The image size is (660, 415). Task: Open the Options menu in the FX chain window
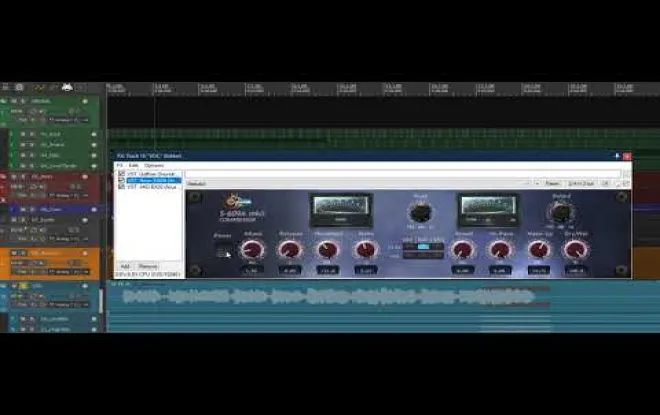(x=154, y=165)
